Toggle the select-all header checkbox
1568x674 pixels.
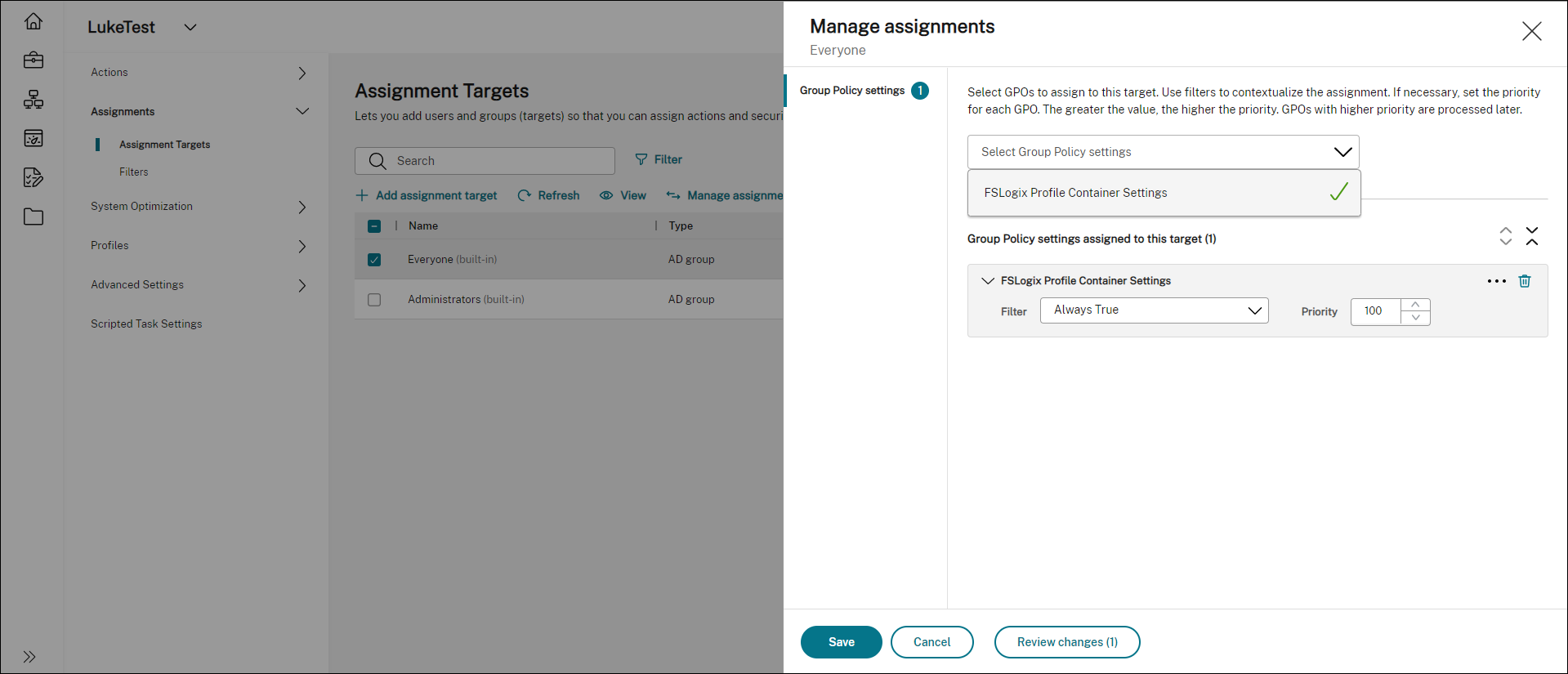click(374, 226)
